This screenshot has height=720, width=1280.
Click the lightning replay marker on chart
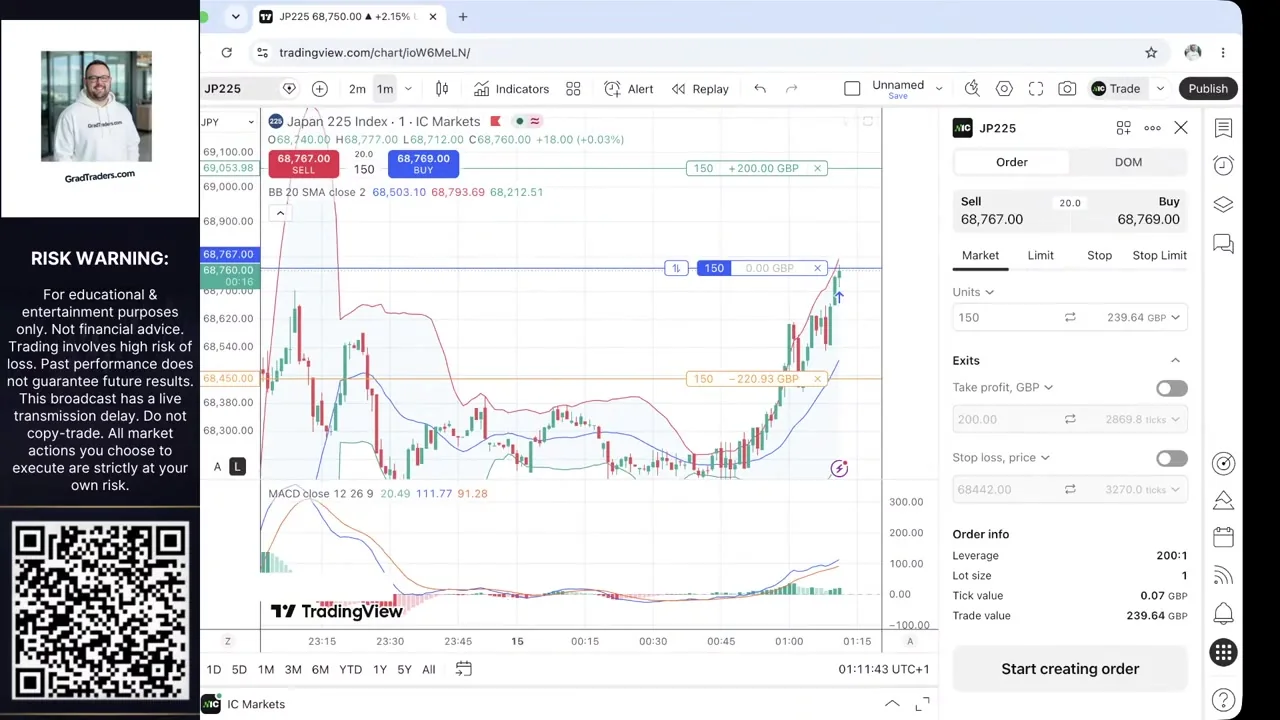point(839,468)
